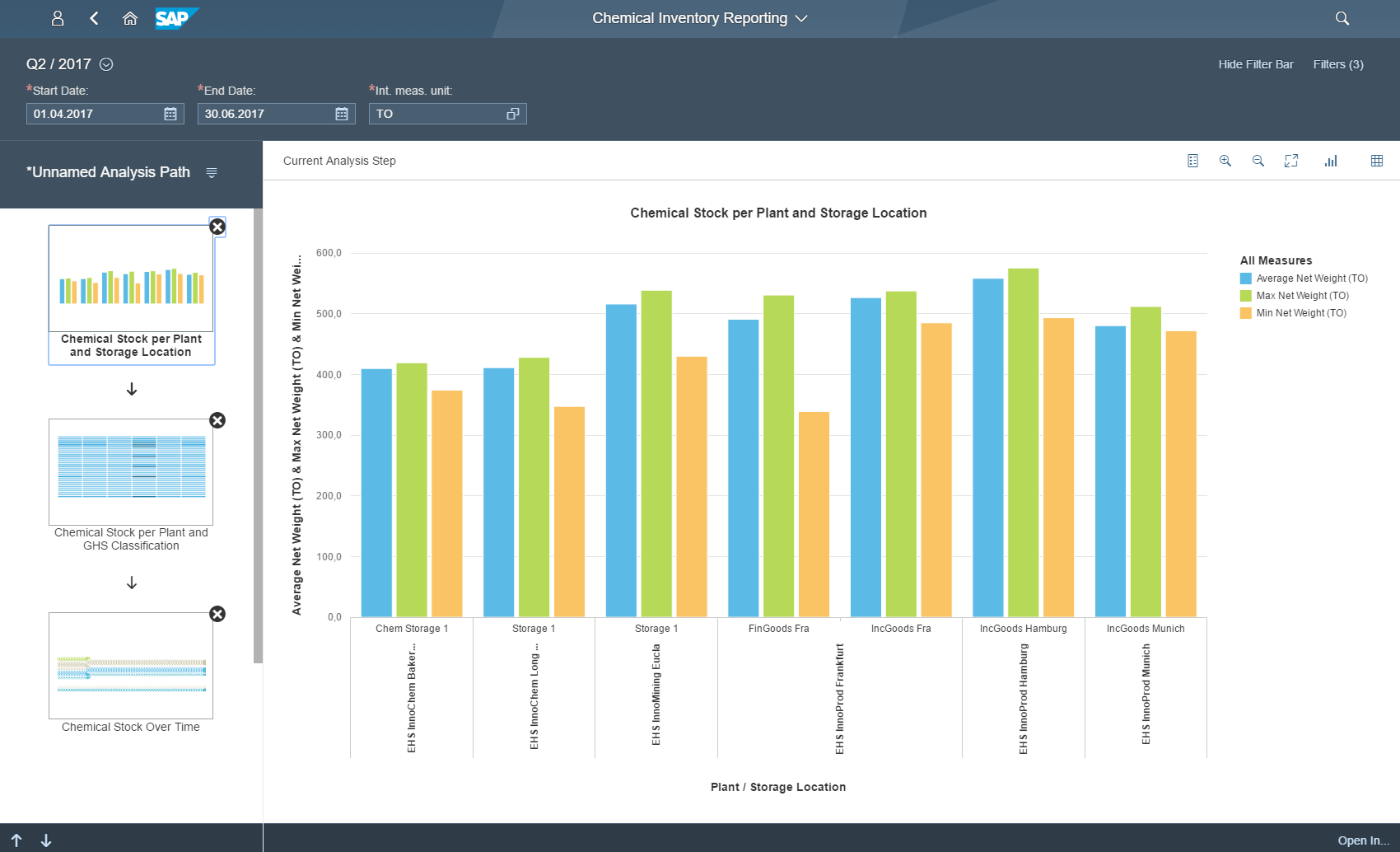
Task: Open the Filters (3) dialog
Action: 1337,63
